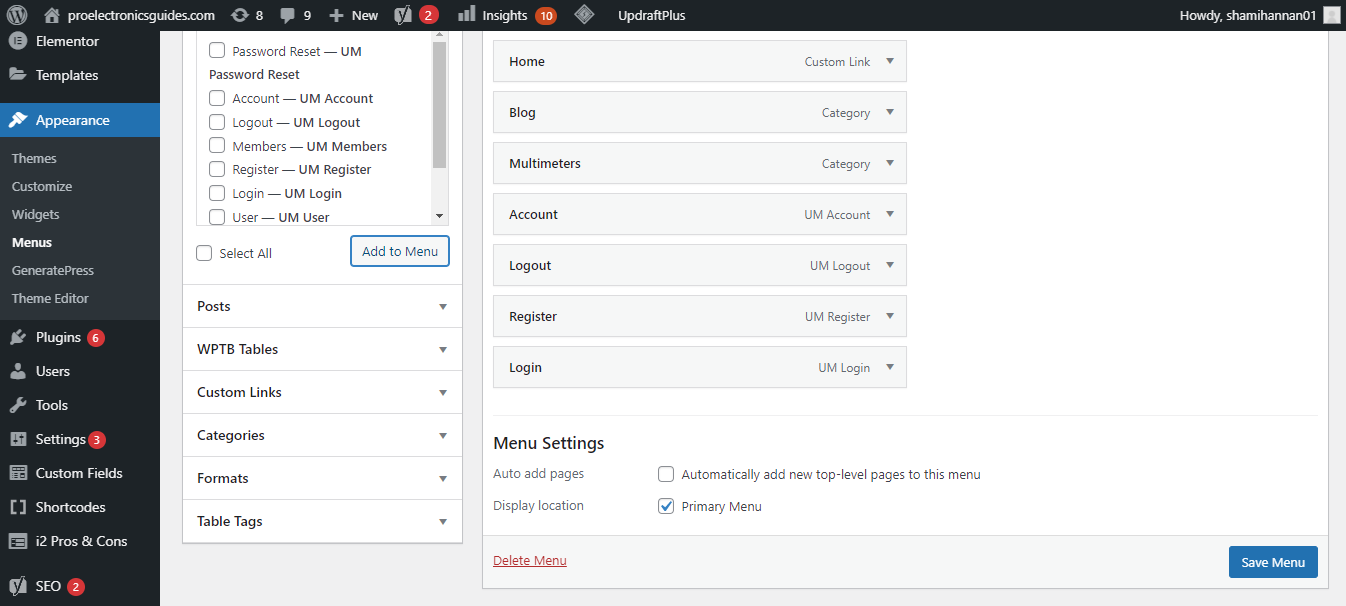The height and width of the screenshot is (606, 1346).
Task: Open Insights bar chart icon
Action: [x=466, y=15]
